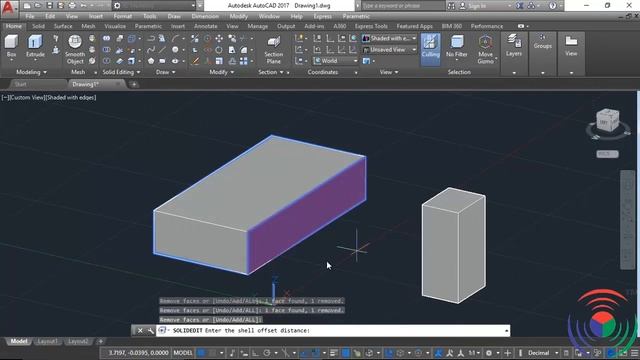640x360 pixels.
Task: Toggle annotation monitor plus icon in status bar
Action: pyautogui.click(x=508, y=353)
